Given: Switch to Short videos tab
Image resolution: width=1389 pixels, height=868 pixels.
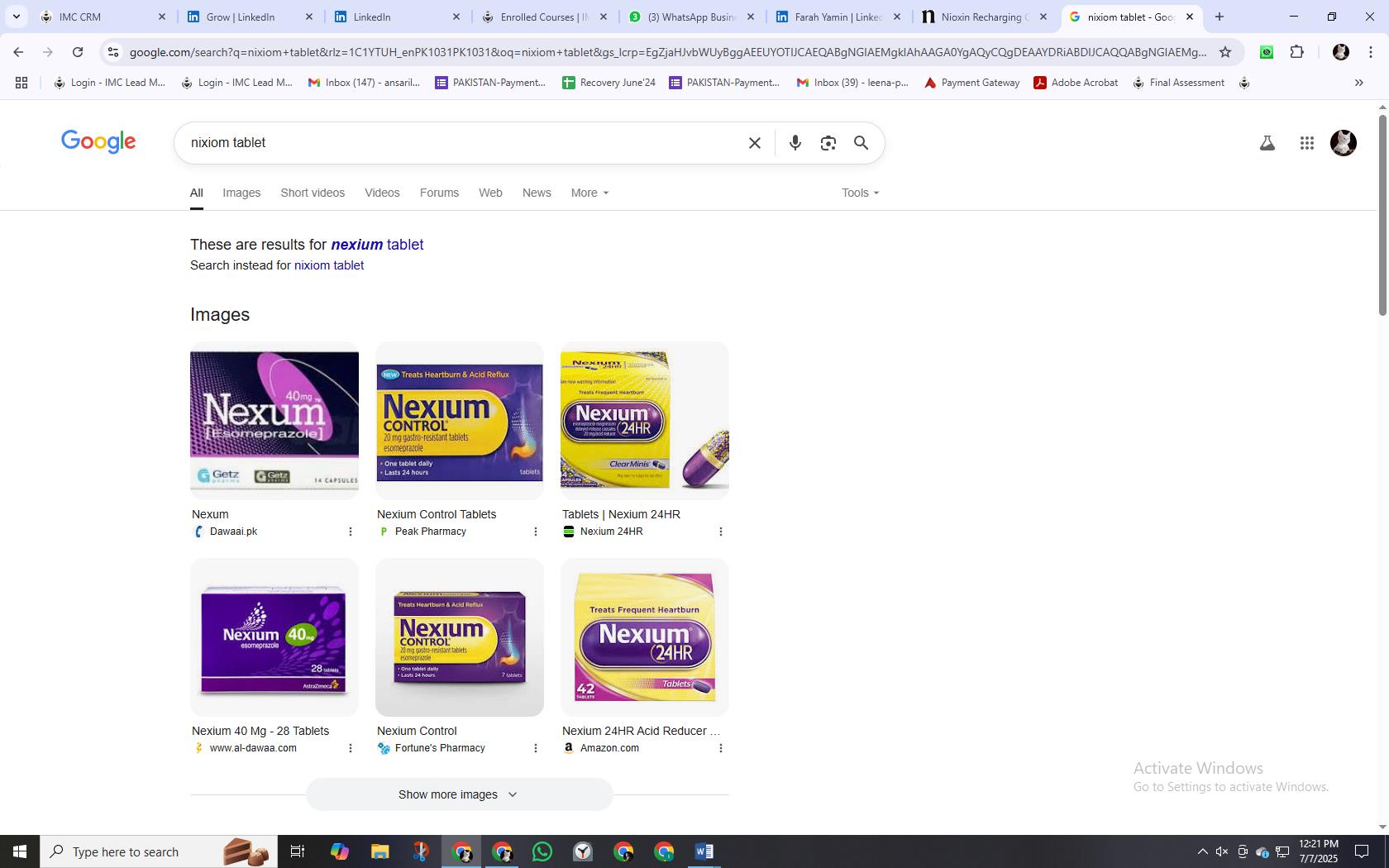Looking at the screenshot, I should point(313,193).
